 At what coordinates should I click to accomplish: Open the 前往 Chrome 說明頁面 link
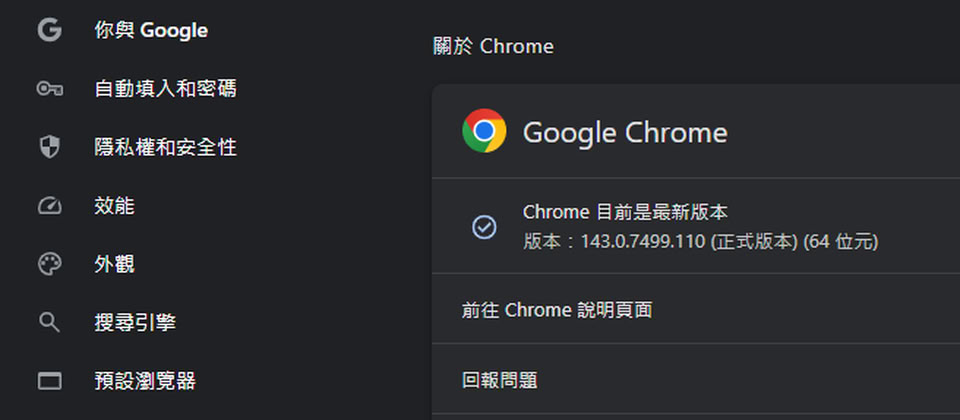557,310
